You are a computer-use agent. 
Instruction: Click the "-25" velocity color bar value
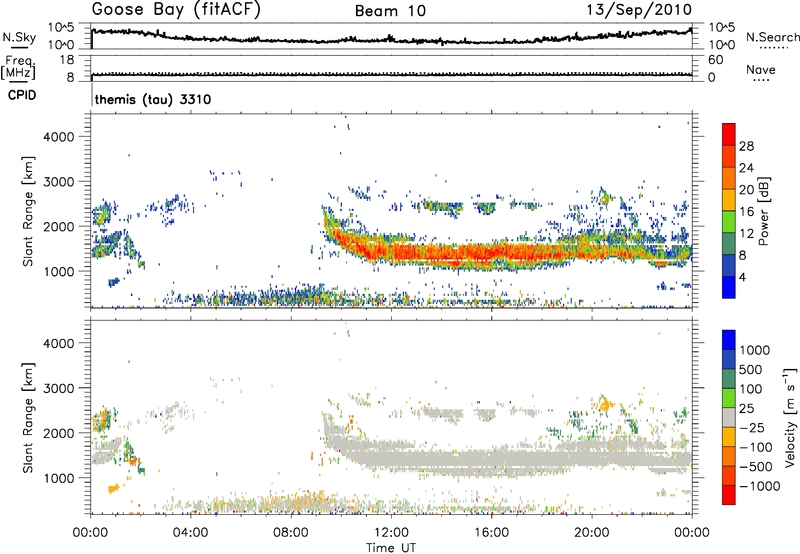751,428
